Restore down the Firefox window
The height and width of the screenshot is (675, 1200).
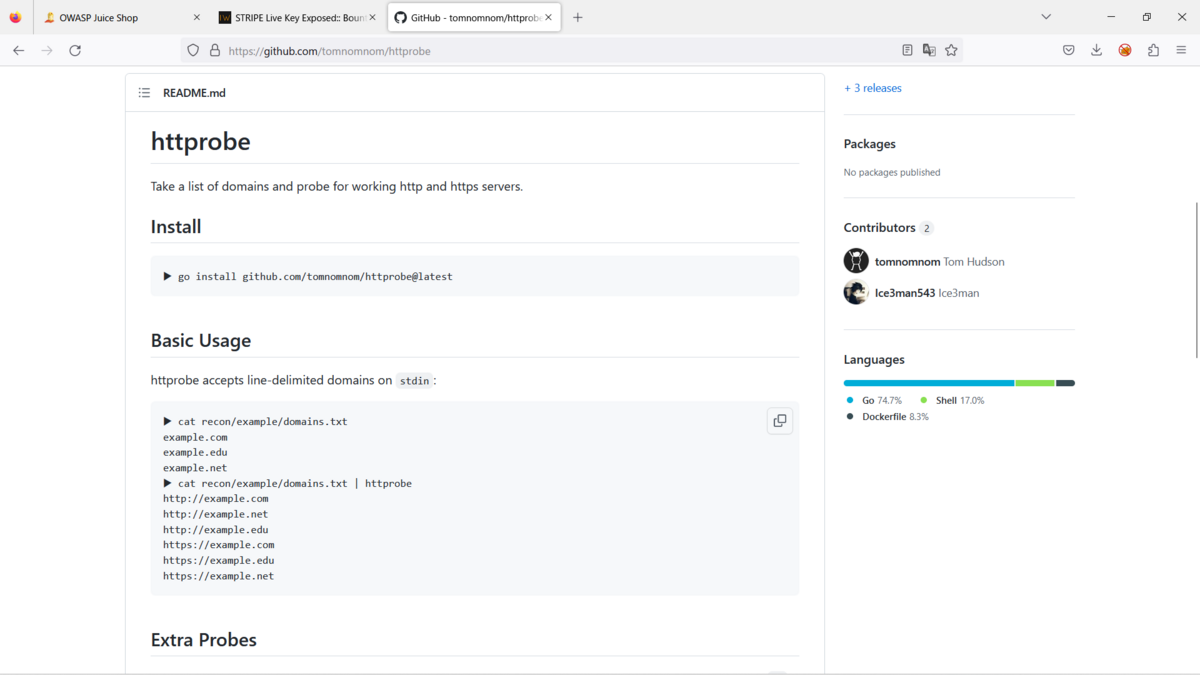point(1147,17)
